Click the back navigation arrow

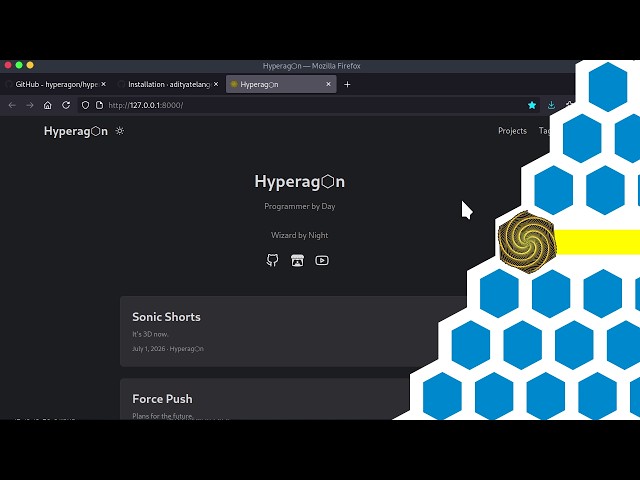click(12, 105)
